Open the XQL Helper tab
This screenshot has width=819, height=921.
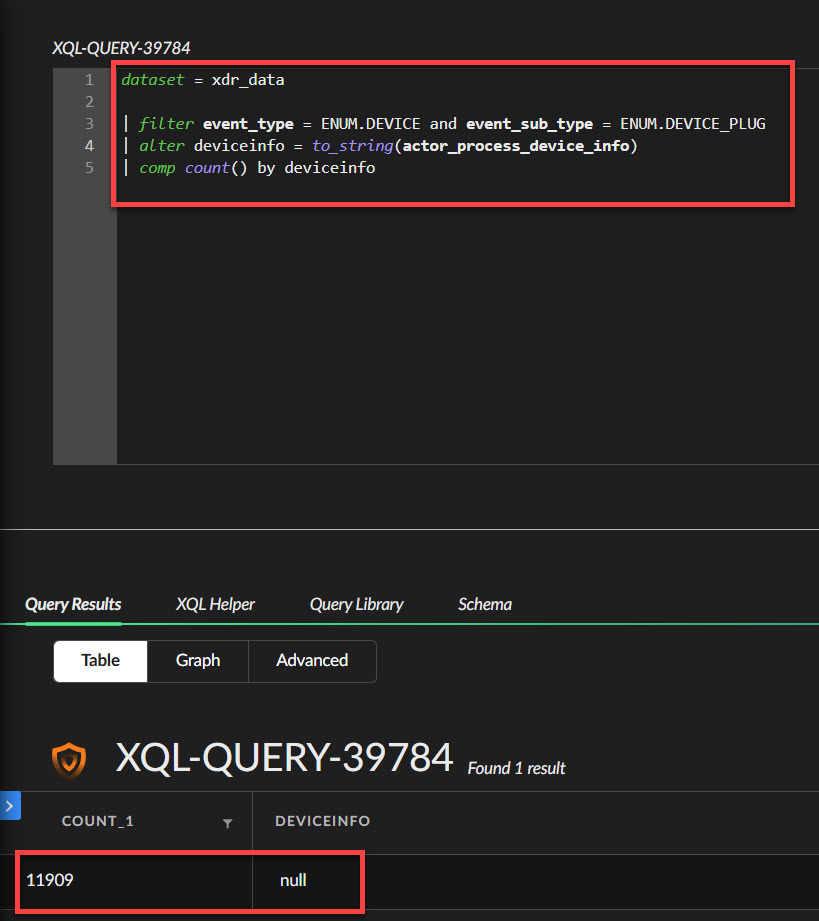point(215,604)
